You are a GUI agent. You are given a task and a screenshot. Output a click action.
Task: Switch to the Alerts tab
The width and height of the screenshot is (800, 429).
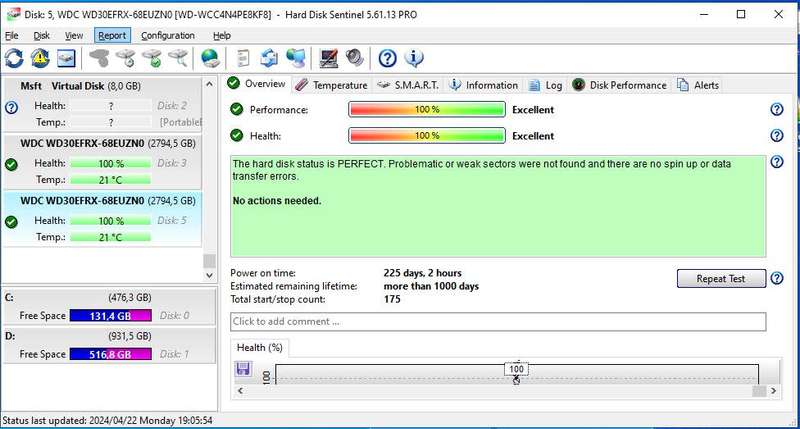click(x=698, y=85)
